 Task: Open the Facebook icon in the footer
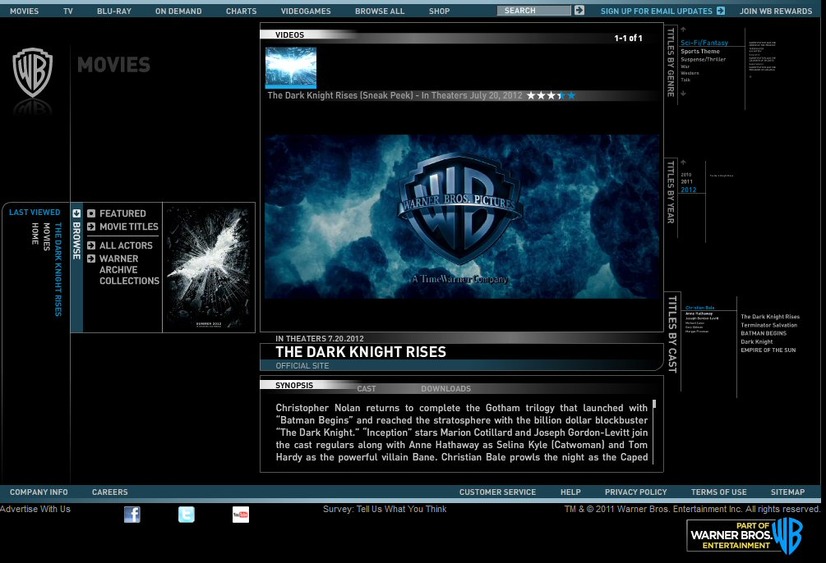(x=132, y=514)
